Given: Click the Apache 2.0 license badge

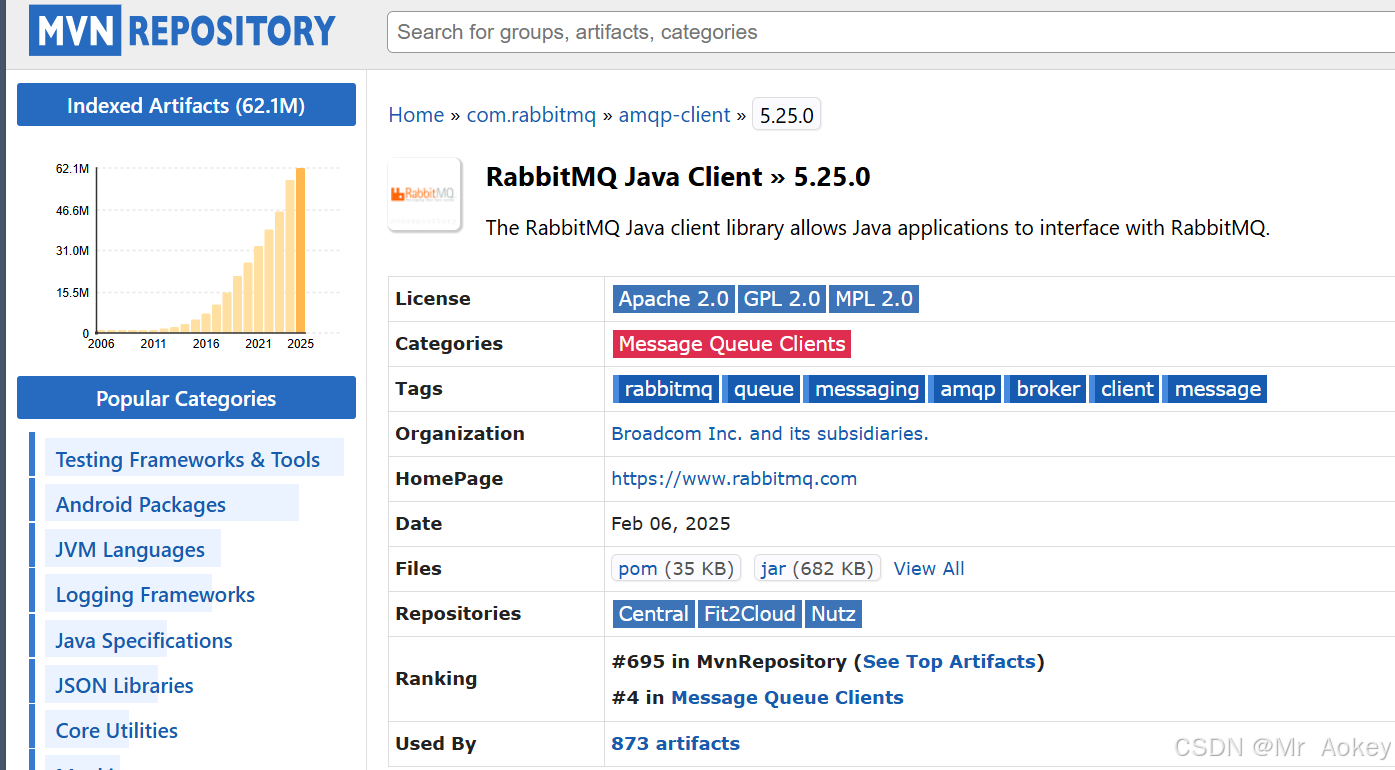Looking at the screenshot, I should coord(674,299).
